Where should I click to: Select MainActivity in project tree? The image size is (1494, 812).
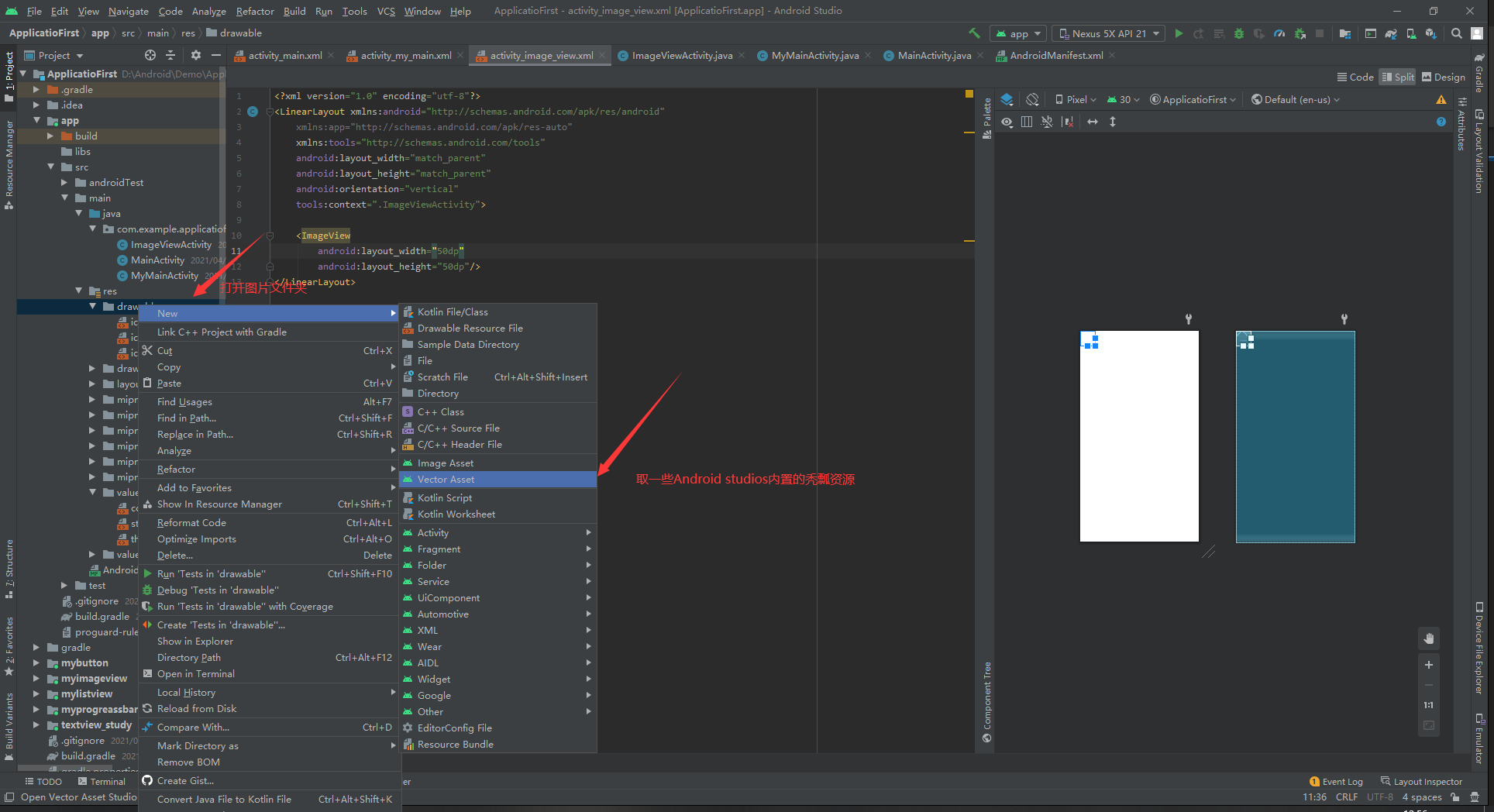[157, 260]
